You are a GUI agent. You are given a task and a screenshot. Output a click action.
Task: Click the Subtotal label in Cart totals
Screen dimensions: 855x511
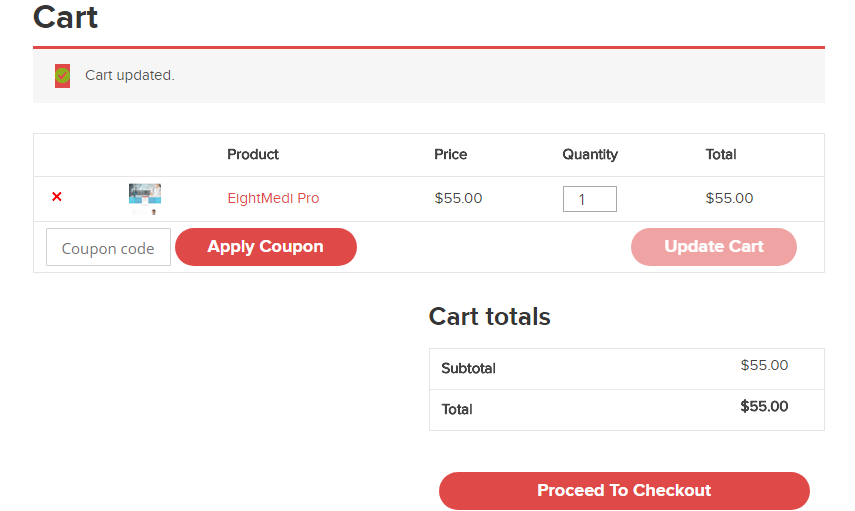[x=468, y=368]
